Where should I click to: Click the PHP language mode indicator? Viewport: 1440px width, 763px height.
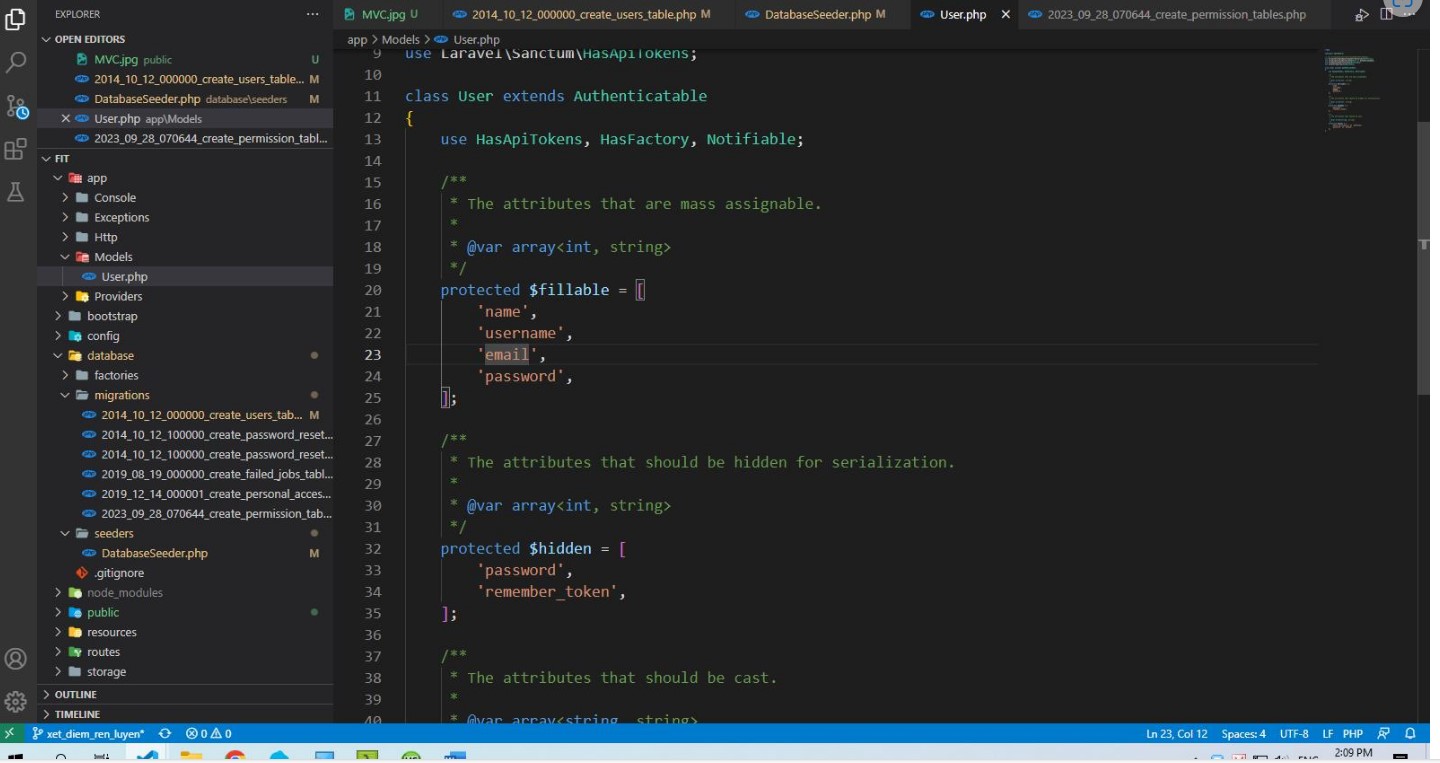pos(1352,733)
